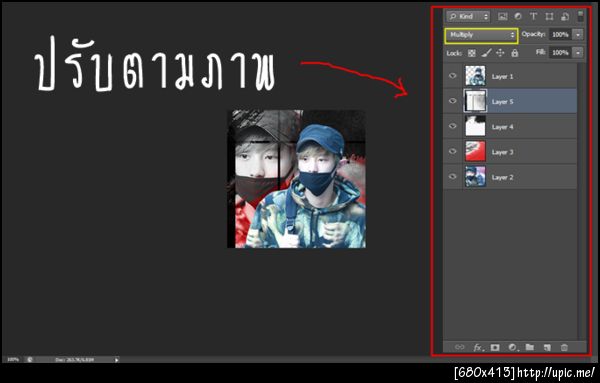The height and width of the screenshot is (383, 600).
Task: Open the Kind filter type dropdown
Action: pos(468,16)
